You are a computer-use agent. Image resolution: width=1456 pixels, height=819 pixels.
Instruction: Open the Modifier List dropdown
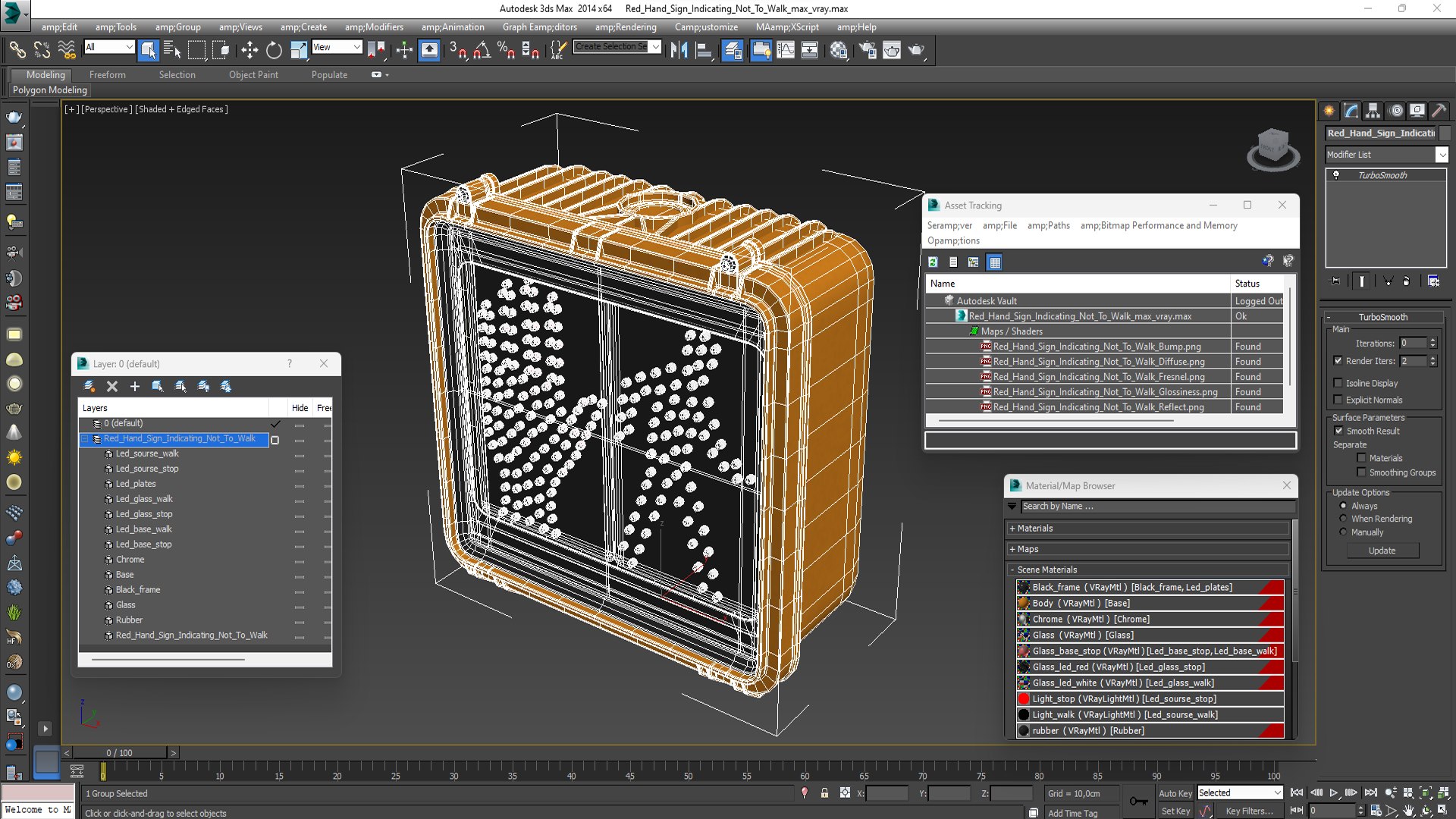point(1442,155)
